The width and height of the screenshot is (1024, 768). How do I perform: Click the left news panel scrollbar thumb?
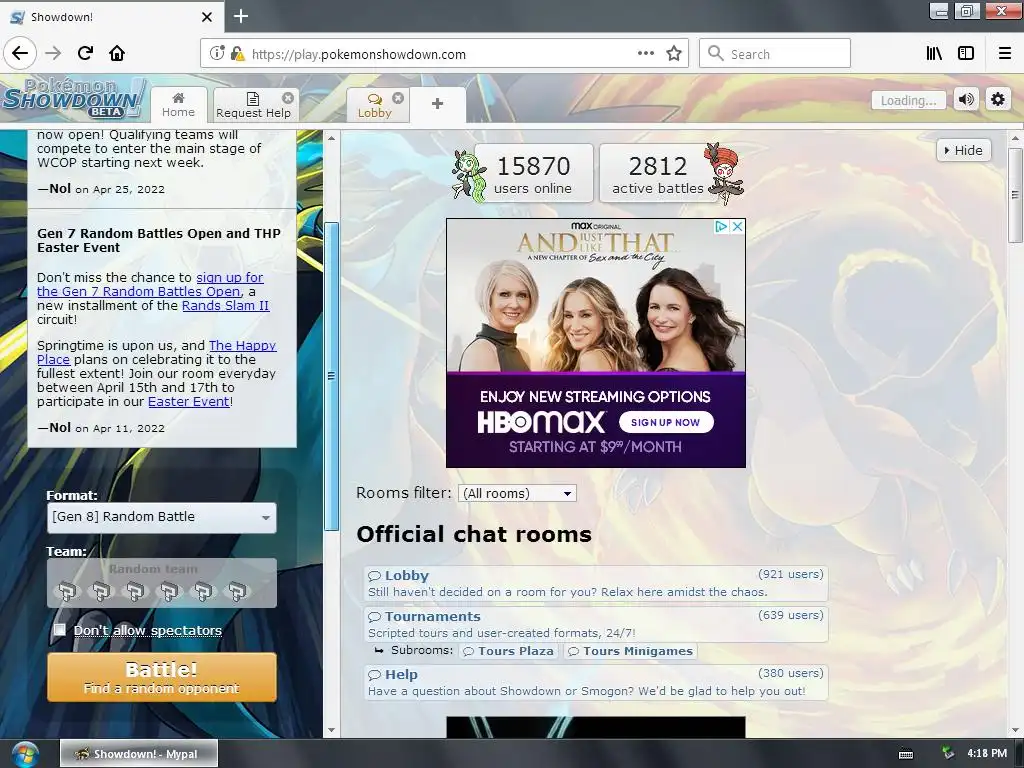[331, 376]
